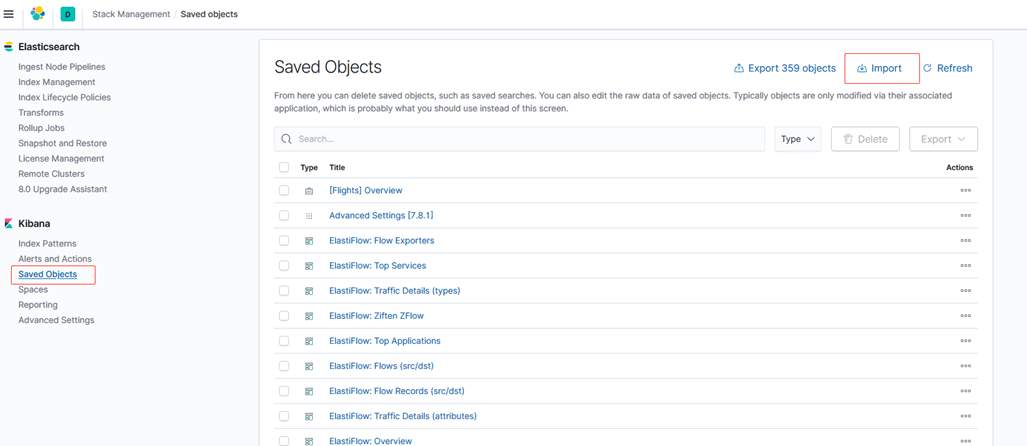1027x446 pixels.
Task: Open the hamburger navigation menu
Action: (x=9, y=14)
